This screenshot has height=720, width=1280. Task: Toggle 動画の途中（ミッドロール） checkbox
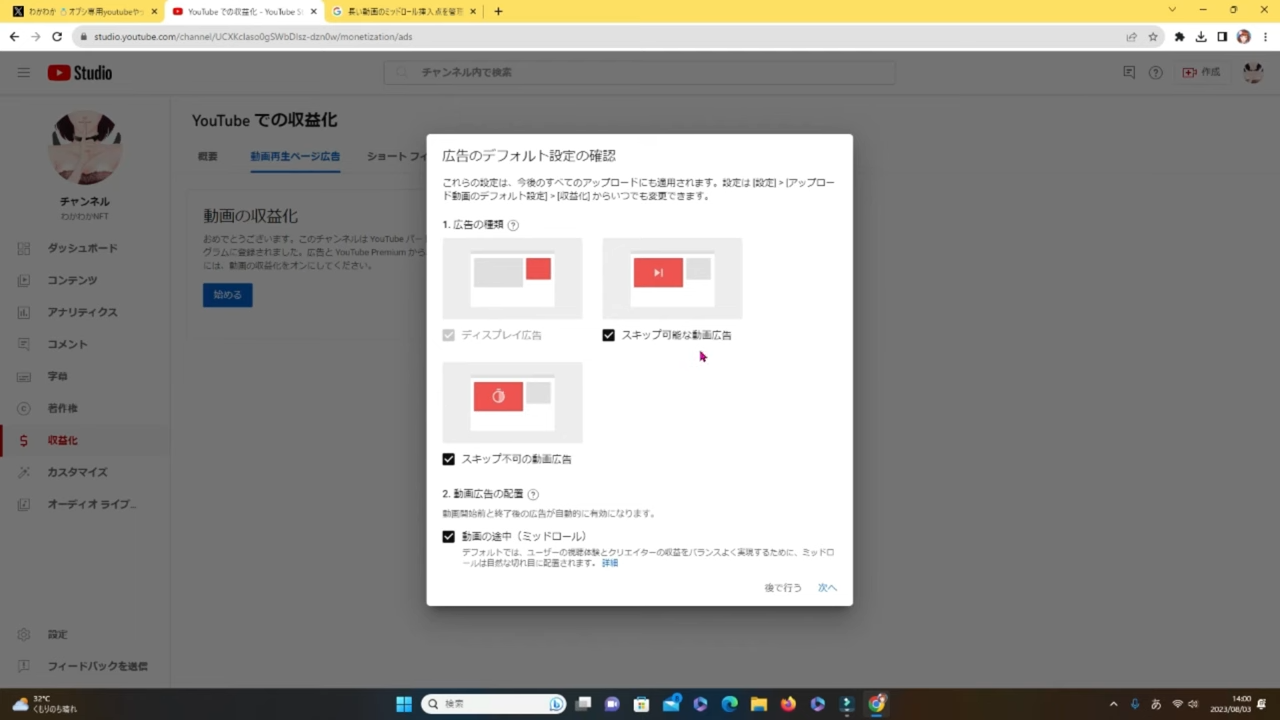pyautogui.click(x=448, y=537)
